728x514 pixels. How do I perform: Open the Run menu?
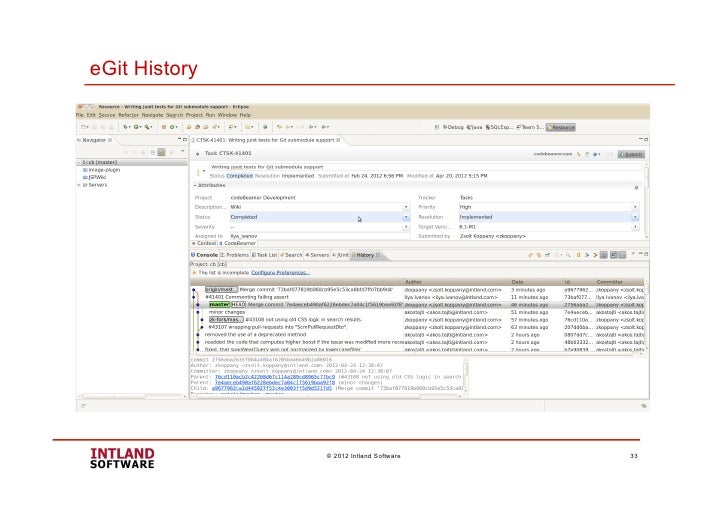(210, 115)
